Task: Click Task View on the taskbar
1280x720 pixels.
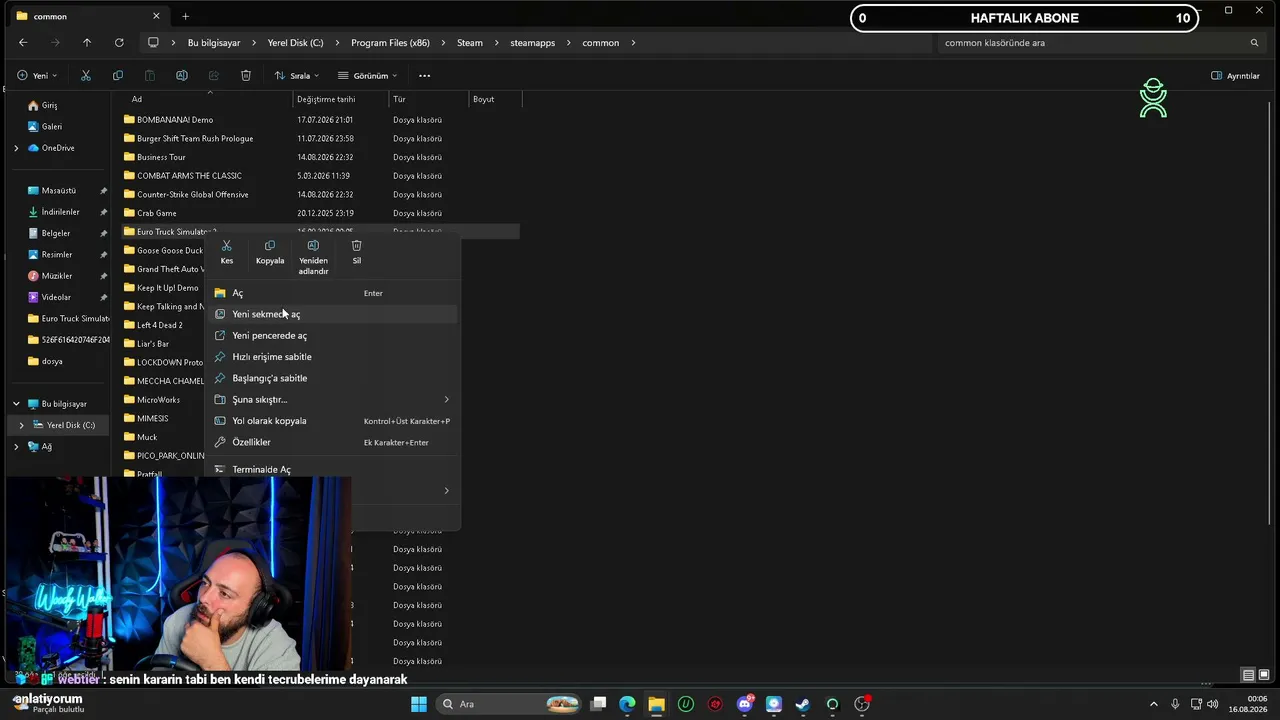Action: (x=598, y=704)
